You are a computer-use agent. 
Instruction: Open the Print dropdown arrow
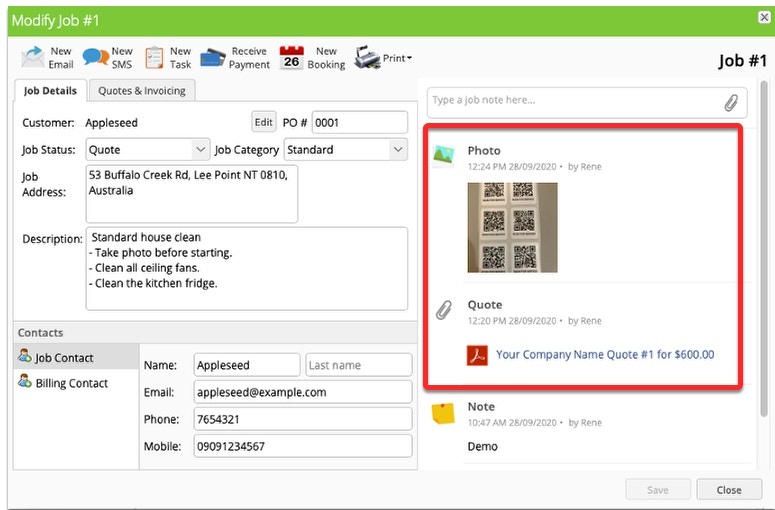(409, 58)
